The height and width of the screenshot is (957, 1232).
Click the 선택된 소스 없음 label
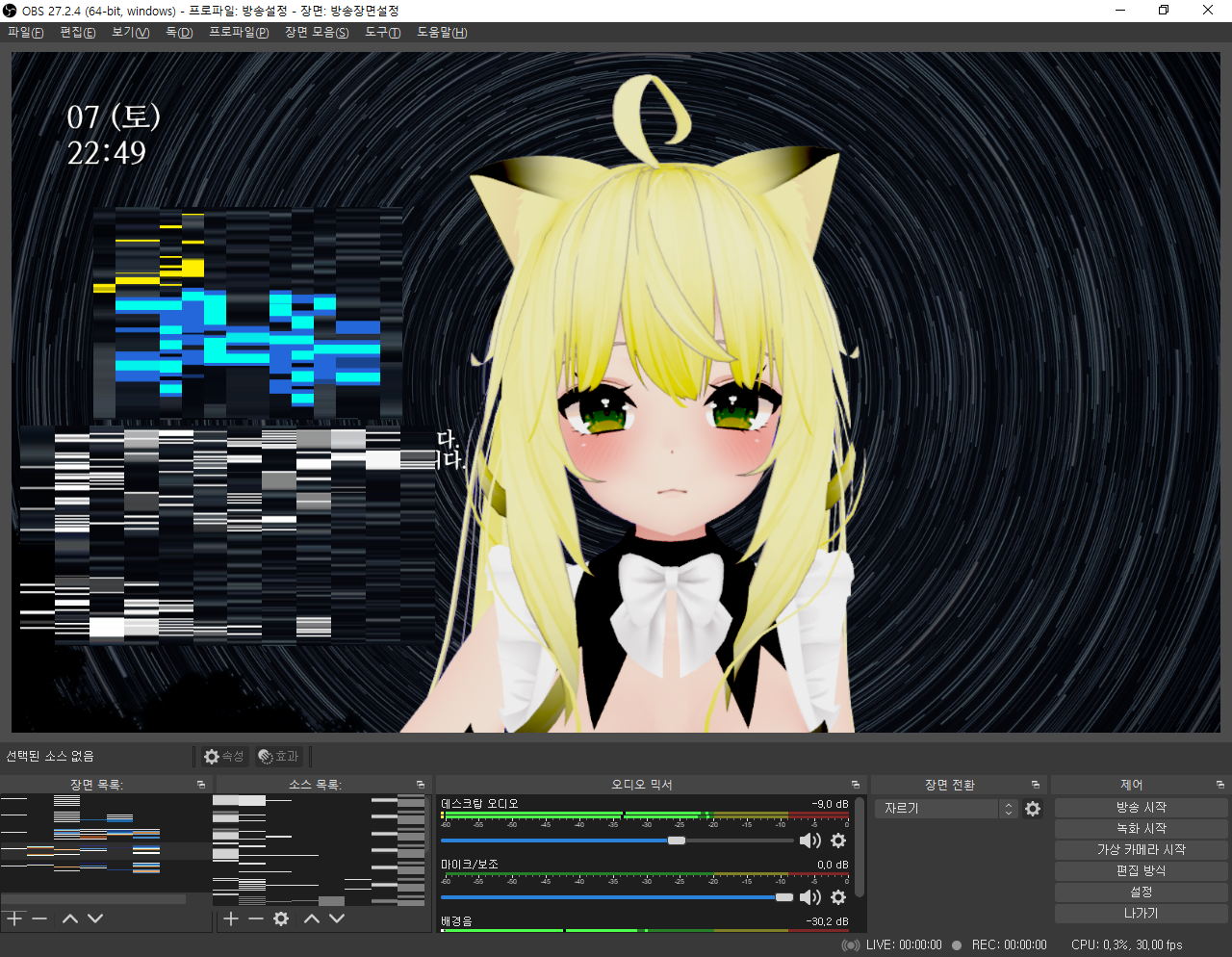pyautogui.click(x=50, y=757)
